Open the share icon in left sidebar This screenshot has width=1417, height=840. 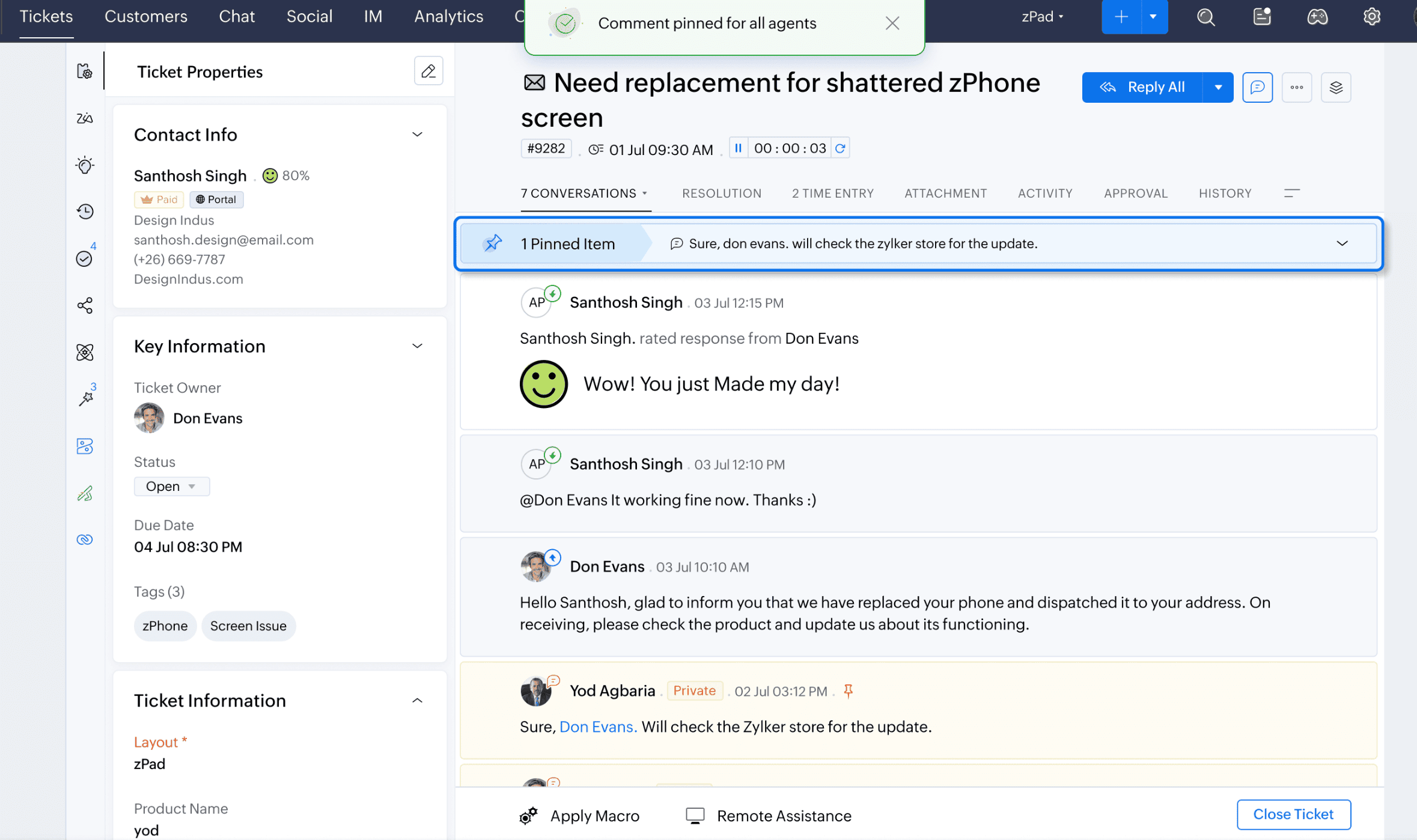(85, 305)
